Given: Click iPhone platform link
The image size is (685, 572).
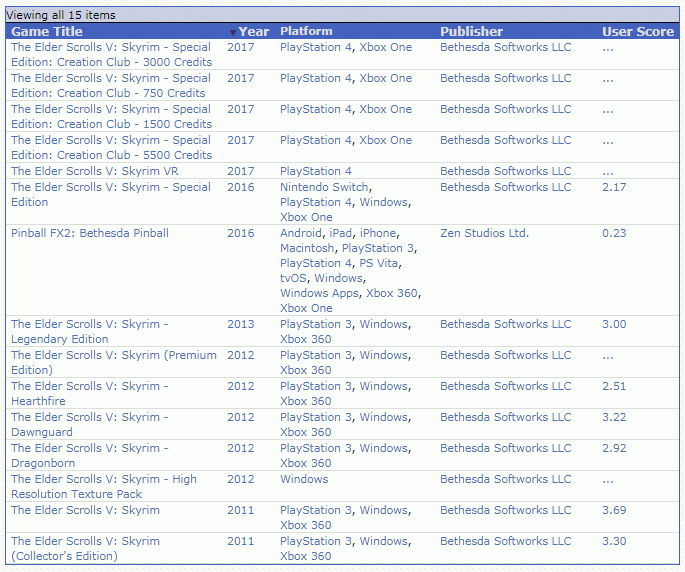Looking at the screenshot, I should click(378, 233).
